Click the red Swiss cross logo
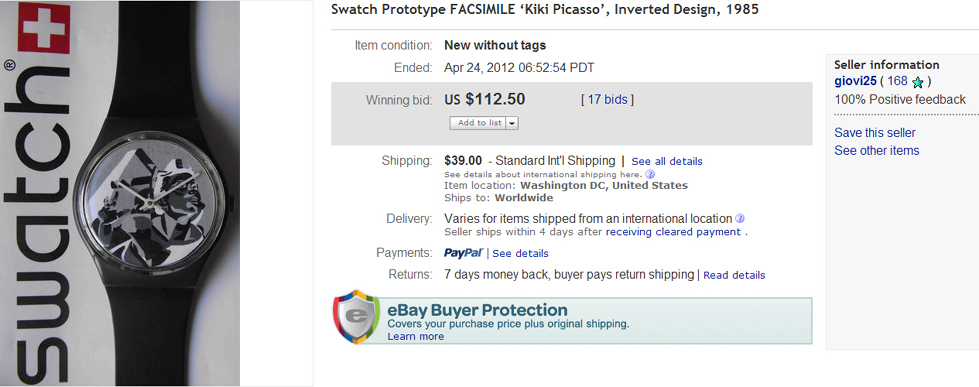979x387 pixels. coord(44,28)
